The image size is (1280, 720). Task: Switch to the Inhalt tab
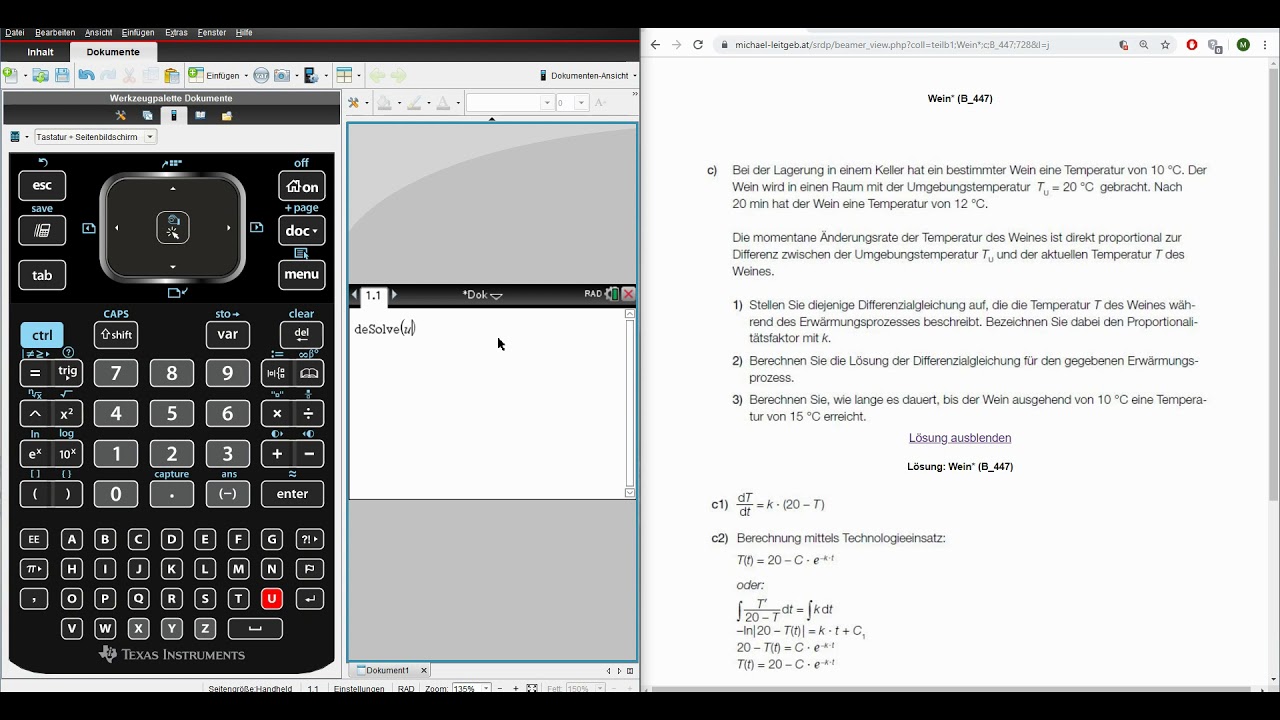(40, 52)
